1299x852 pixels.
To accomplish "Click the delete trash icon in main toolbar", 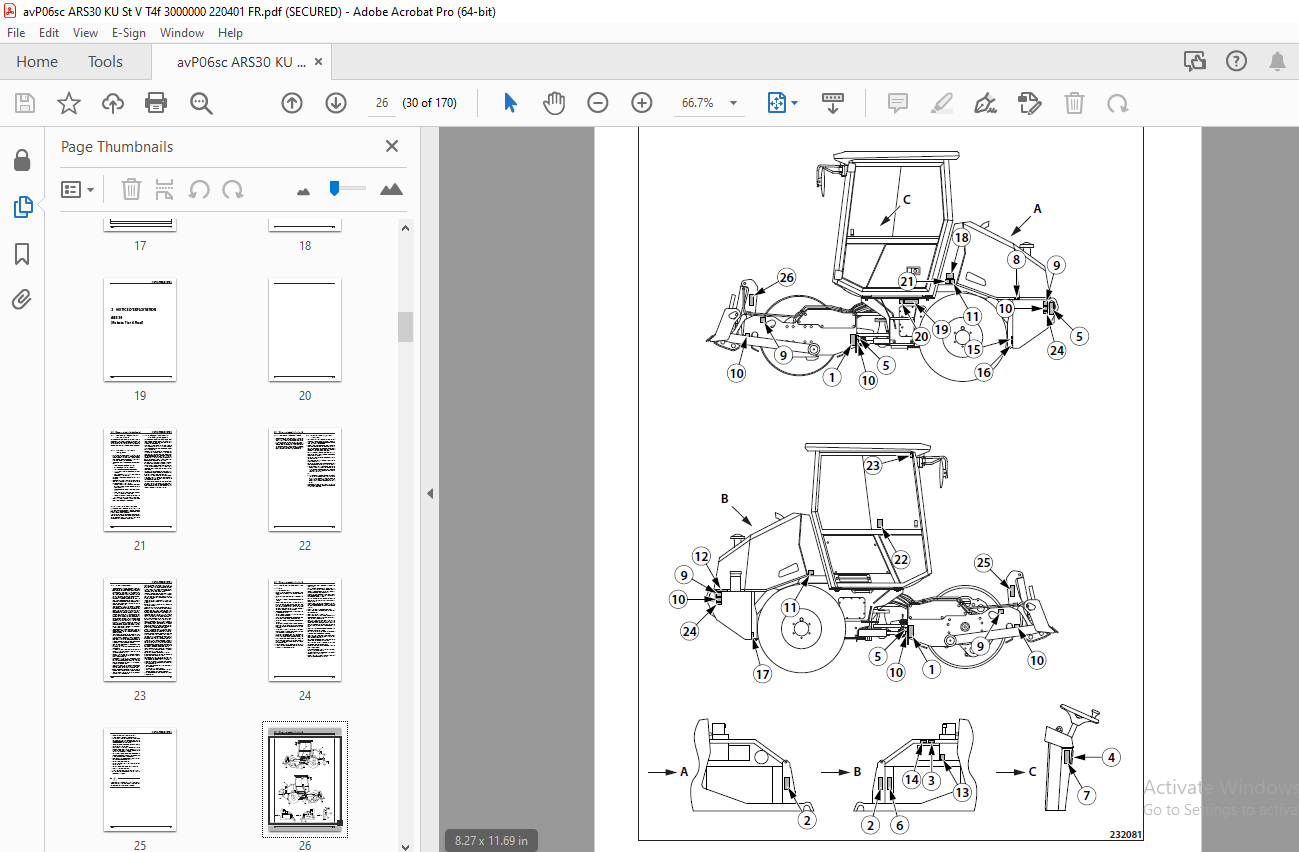I will pyautogui.click(x=1074, y=103).
